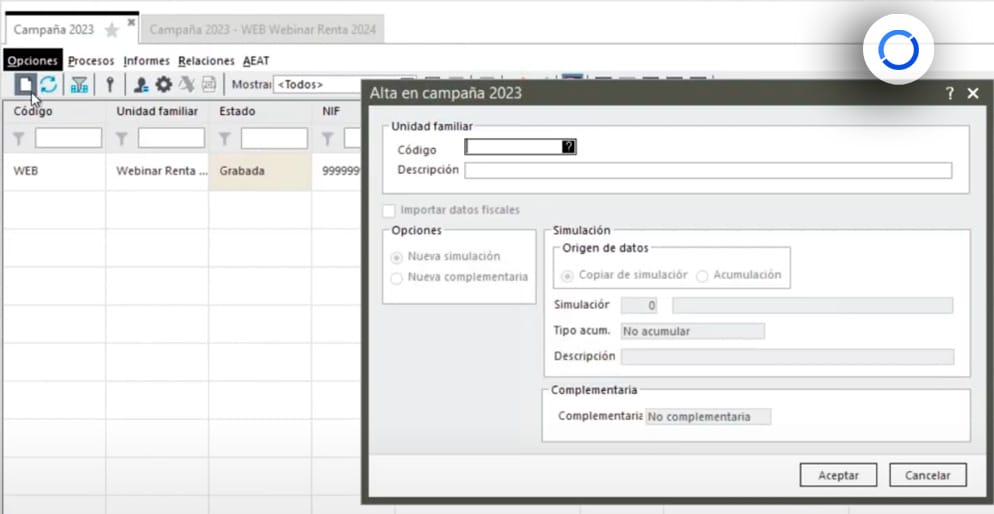Switch to Campaña 2023 - WEB Webinar tab
994x514 pixels.
[x=262, y=30]
